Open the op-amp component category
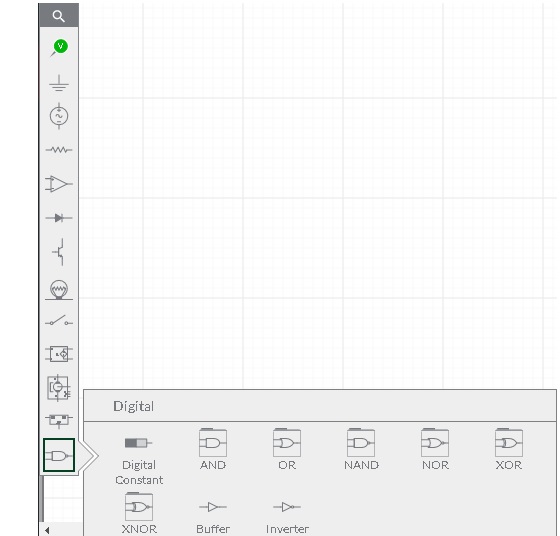This screenshot has height=536, width=560. pyautogui.click(x=59, y=184)
